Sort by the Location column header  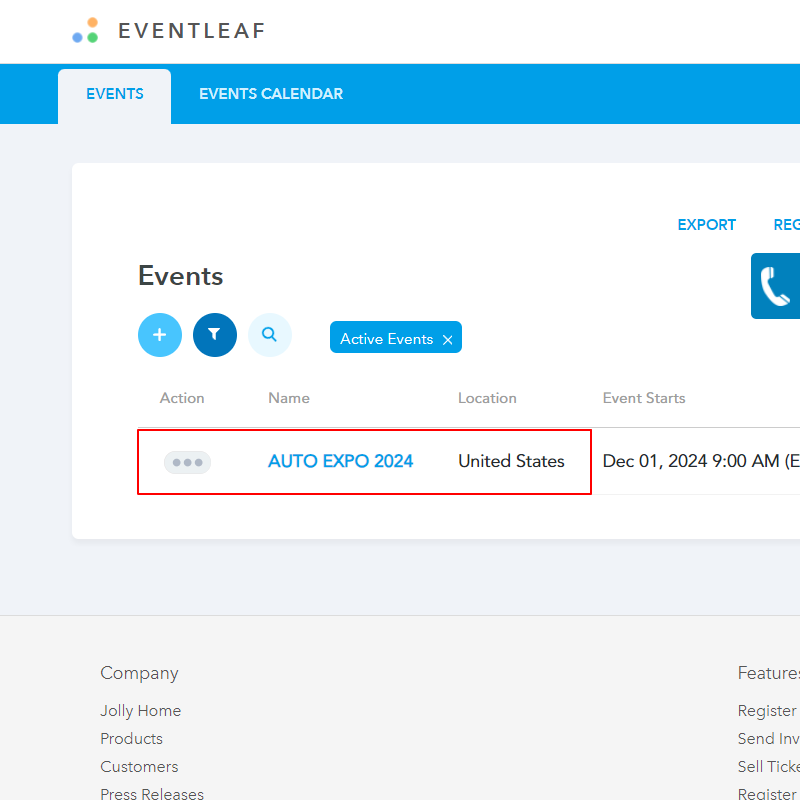[x=487, y=398]
